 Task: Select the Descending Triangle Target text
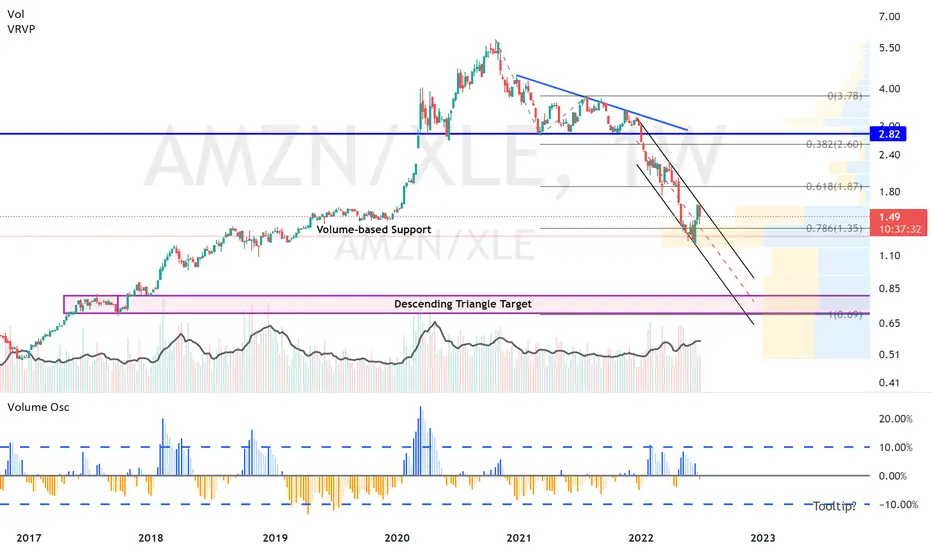click(x=463, y=304)
